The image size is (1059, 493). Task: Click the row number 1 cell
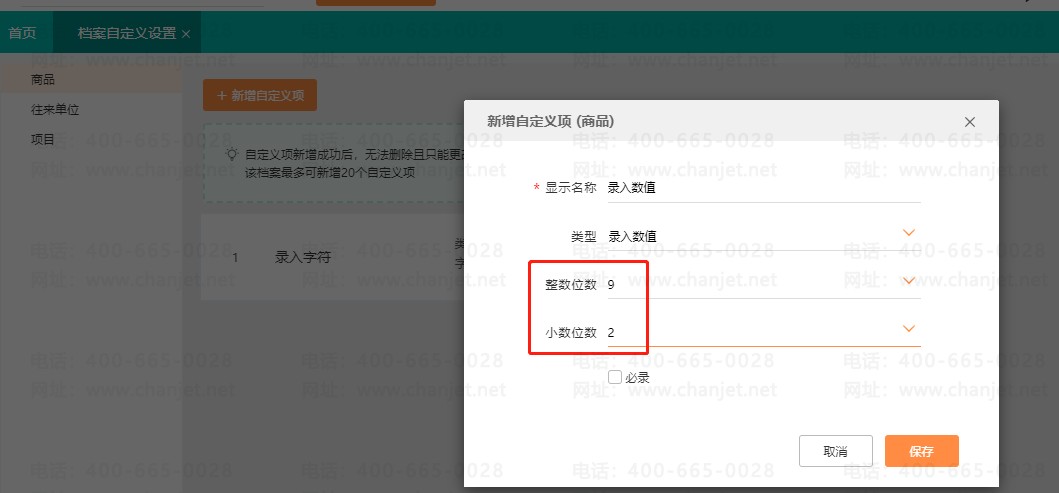coord(235,258)
